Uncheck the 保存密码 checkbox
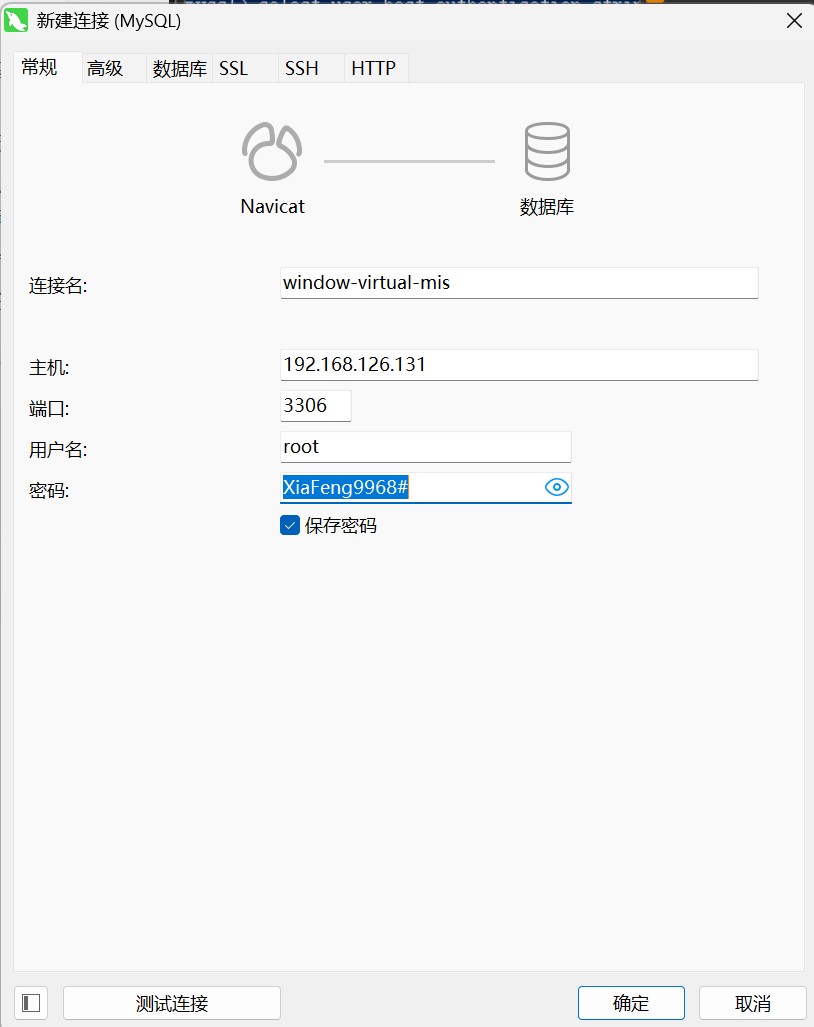The height and width of the screenshot is (1027, 814). click(x=290, y=525)
